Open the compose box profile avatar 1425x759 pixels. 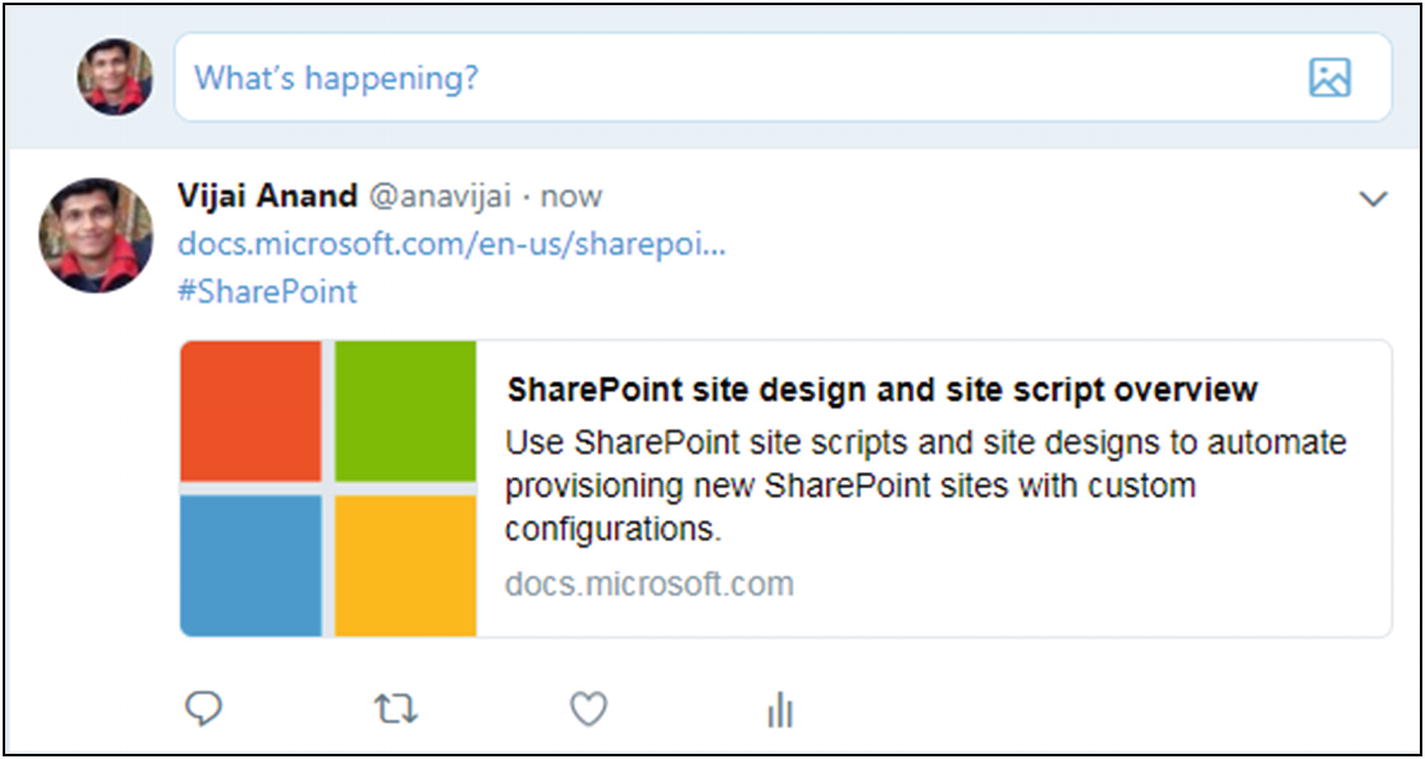pyautogui.click(x=115, y=77)
